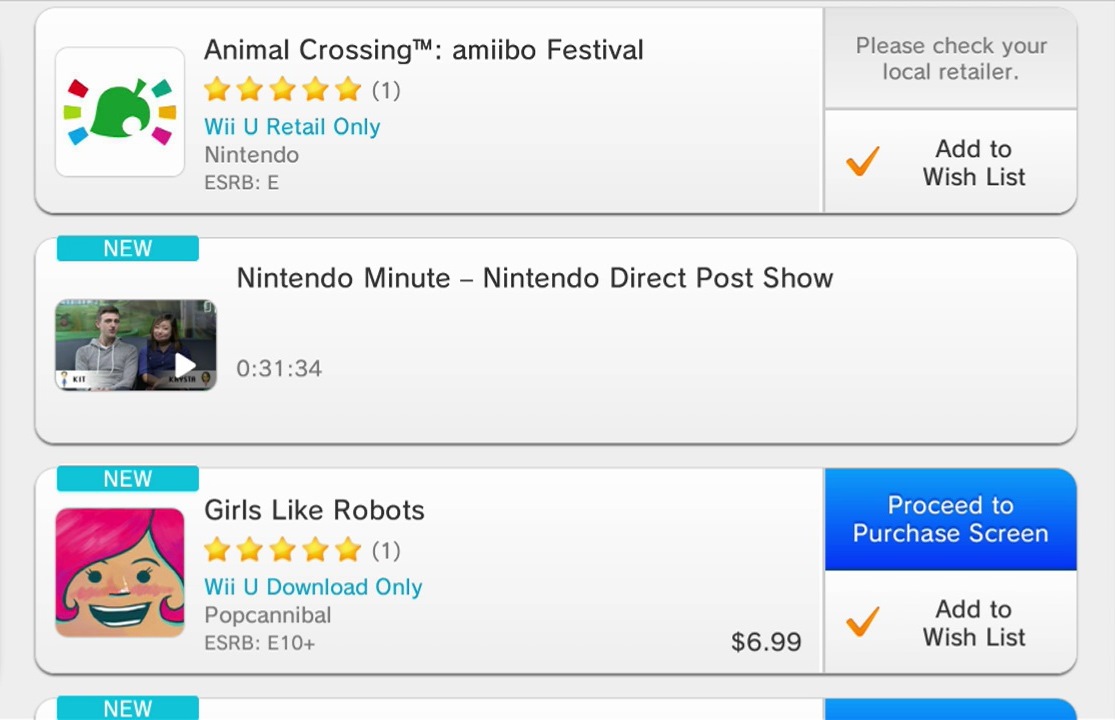Open the Girls Like Robots game icon

(120, 572)
